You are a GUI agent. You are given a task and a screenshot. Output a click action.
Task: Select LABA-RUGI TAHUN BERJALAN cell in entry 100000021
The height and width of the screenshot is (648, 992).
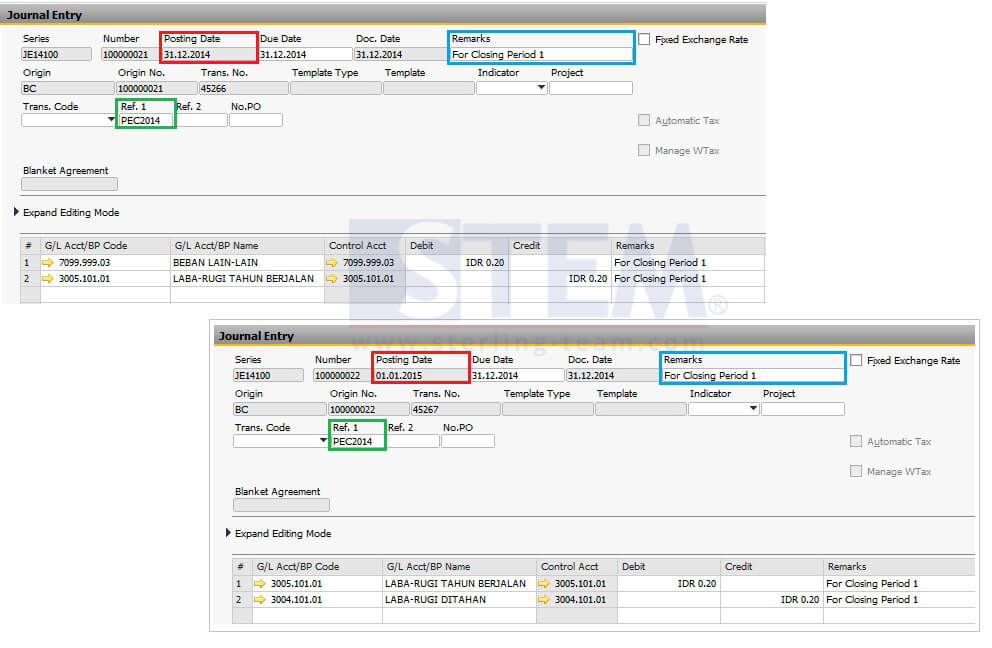tap(247, 278)
